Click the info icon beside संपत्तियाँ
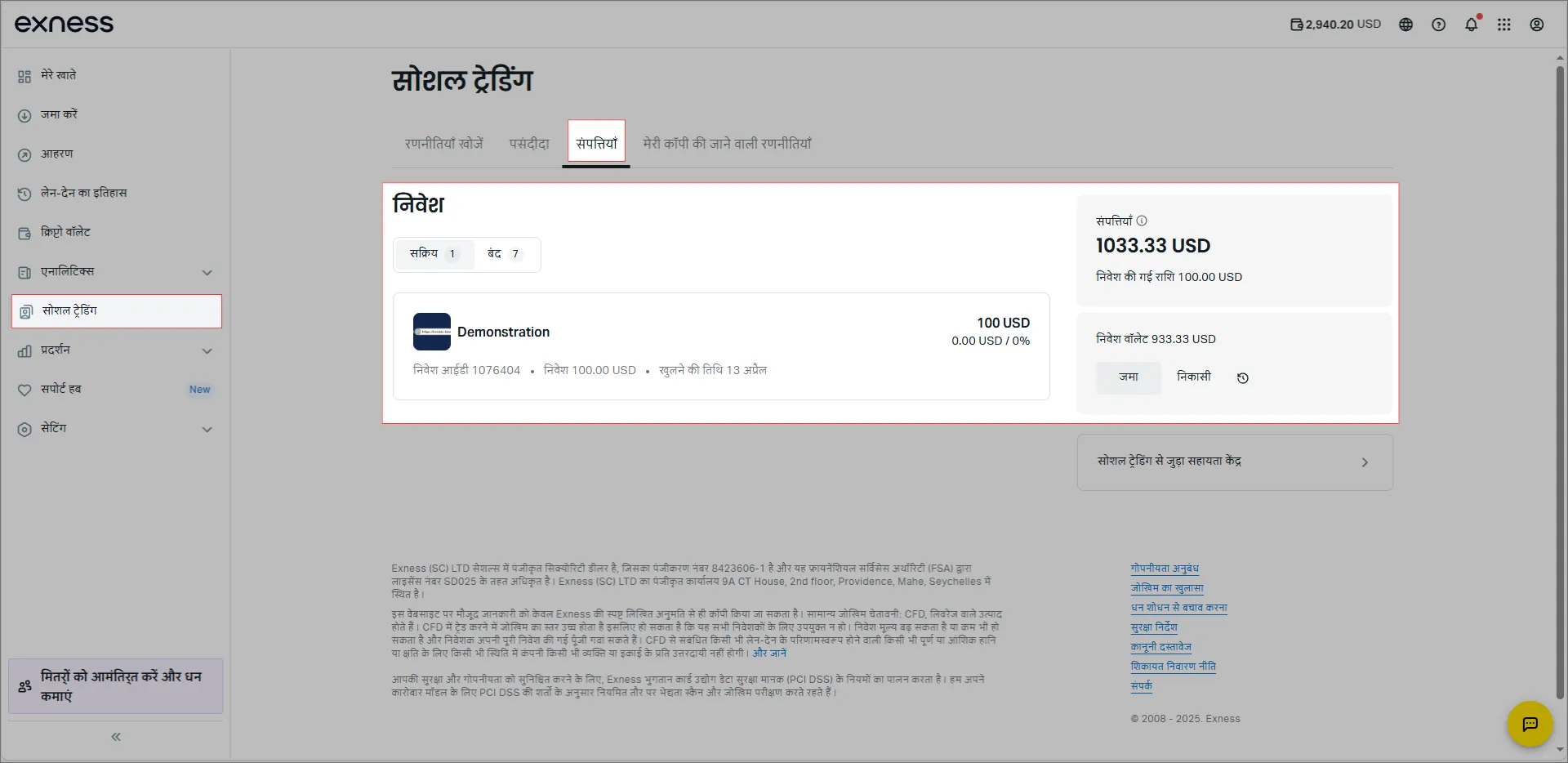The image size is (1568, 763). tap(1142, 221)
